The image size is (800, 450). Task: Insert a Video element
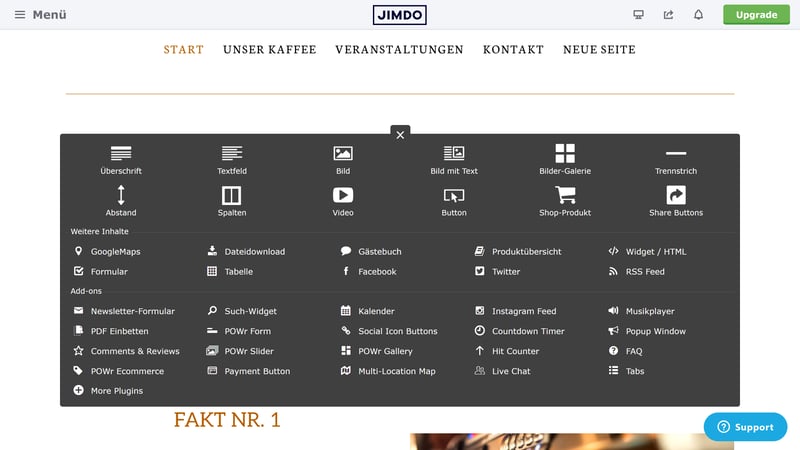343,200
